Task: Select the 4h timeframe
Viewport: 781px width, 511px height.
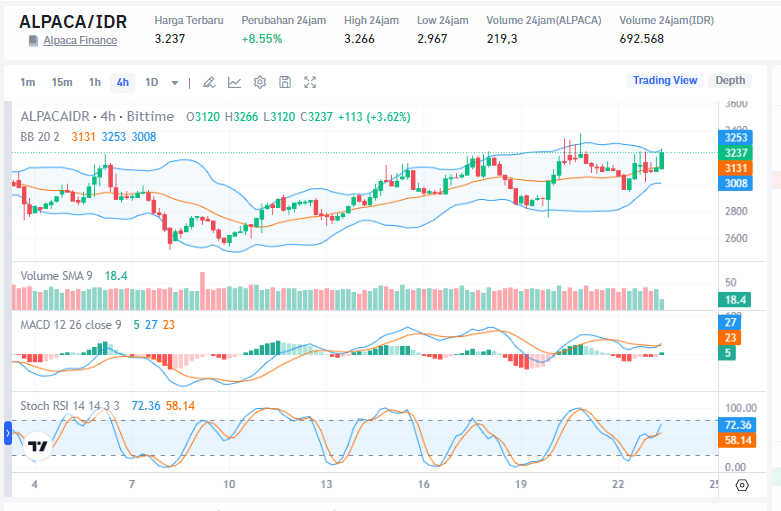Action: 123,82
